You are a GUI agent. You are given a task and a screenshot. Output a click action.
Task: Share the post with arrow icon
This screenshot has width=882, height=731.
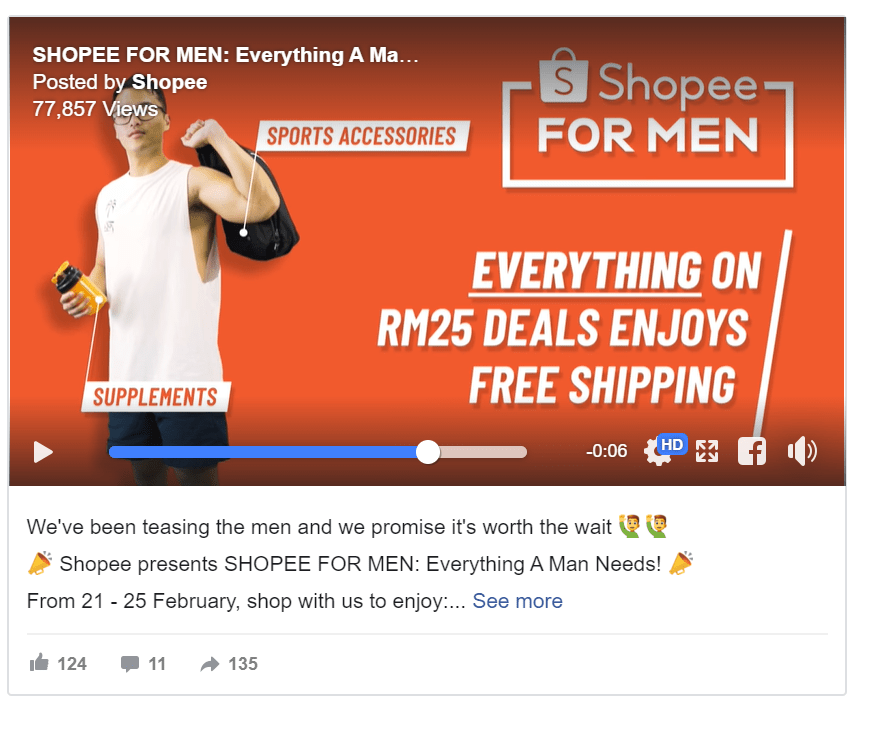click(210, 664)
